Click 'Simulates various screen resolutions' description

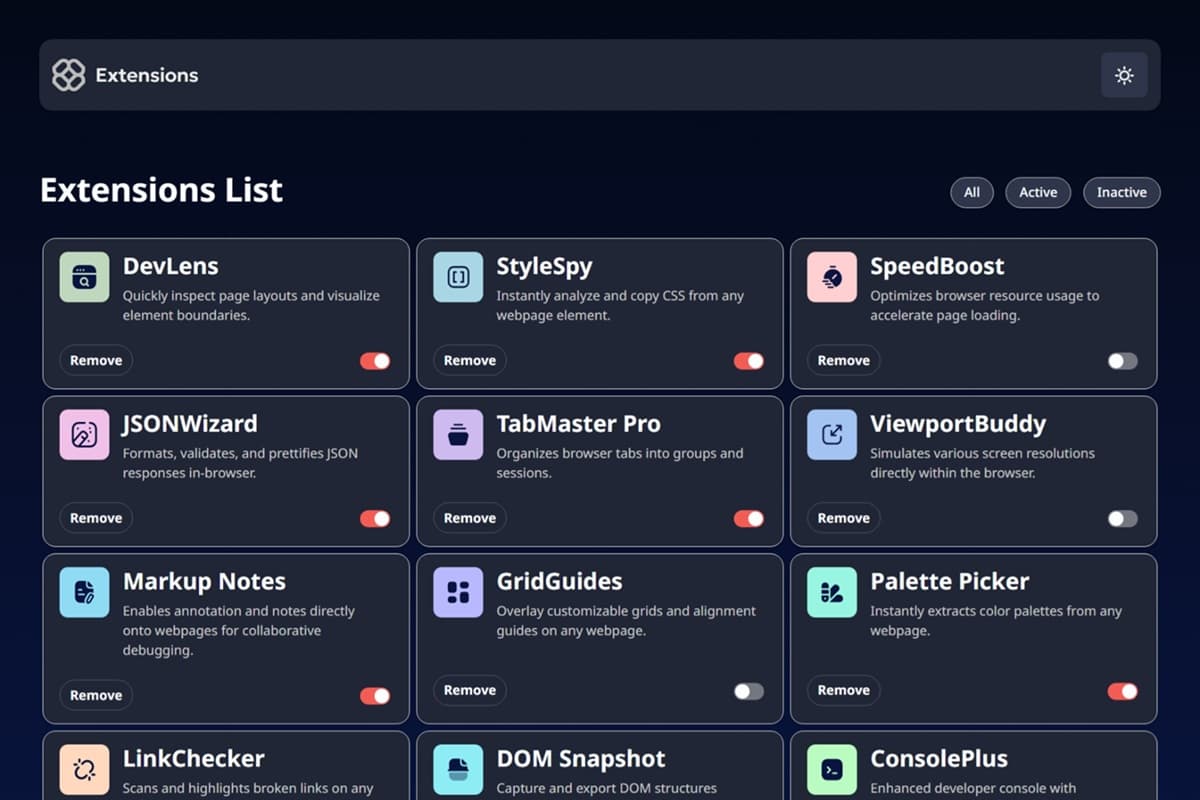982,463
